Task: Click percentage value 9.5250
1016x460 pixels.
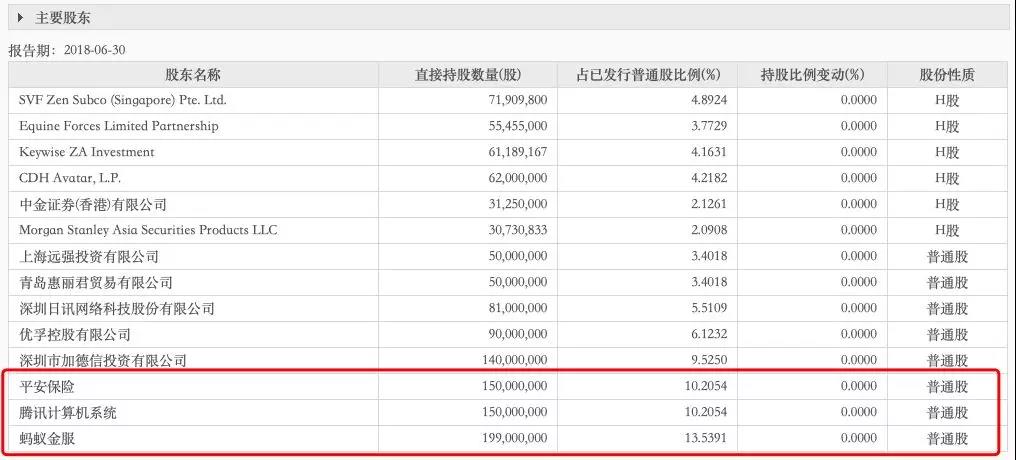Action: pyautogui.click(x=708, y=360)
